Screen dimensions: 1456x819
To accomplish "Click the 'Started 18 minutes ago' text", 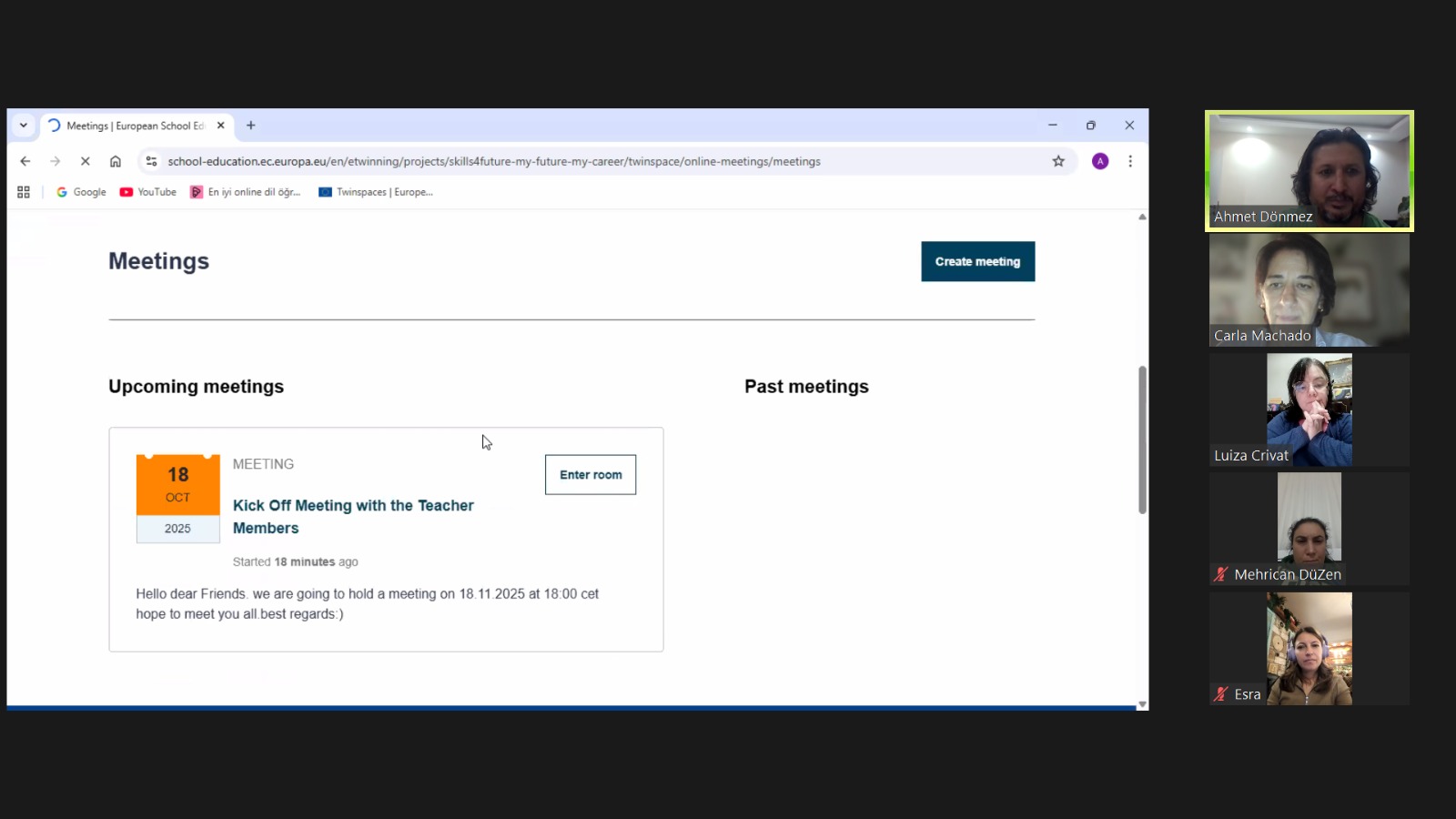I will click(x=296, y=562).
